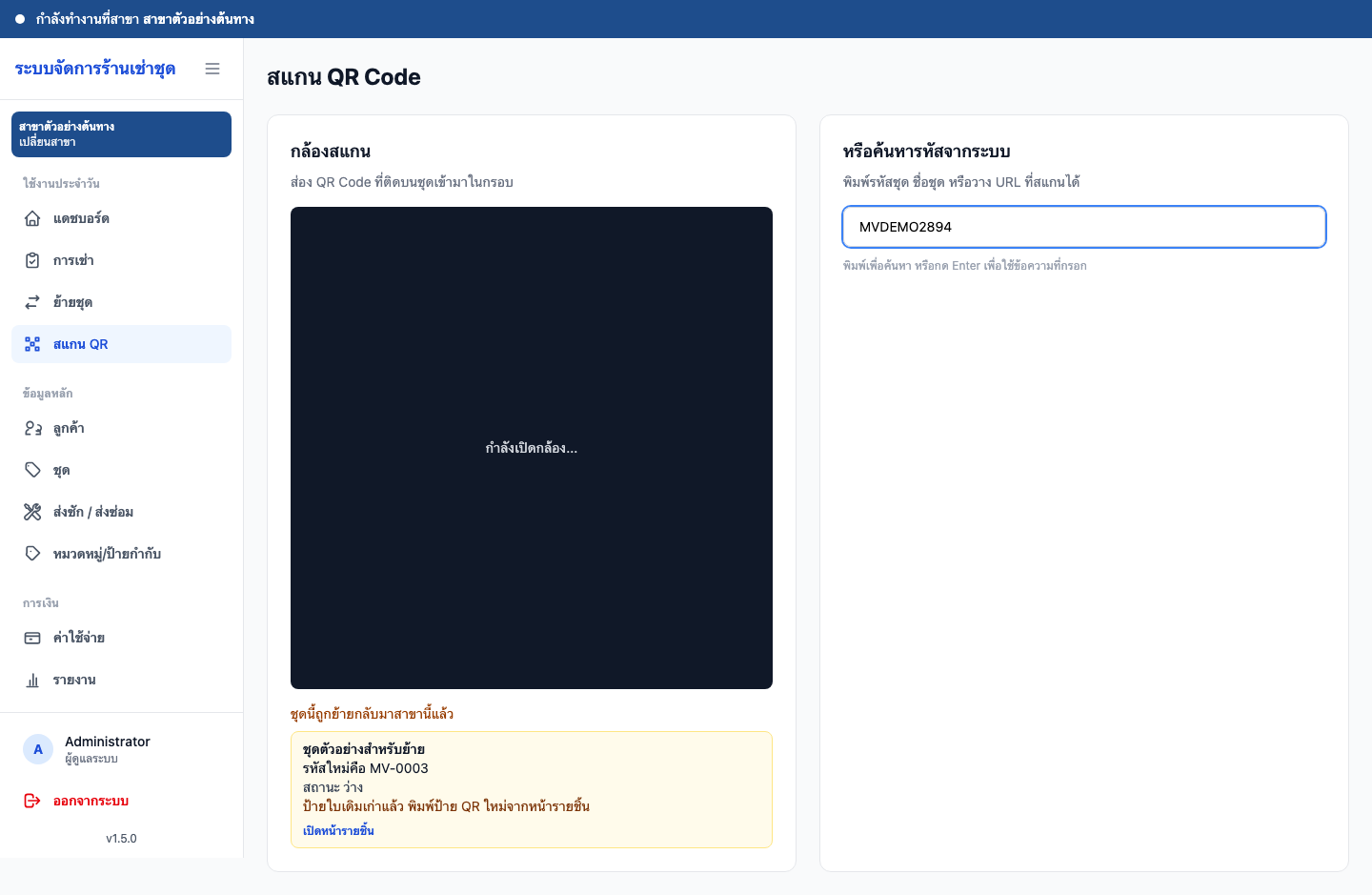The image size is (1372, 895).
Task: Open ส่งซัก / ส่งซ่อม page
Action: 121,512
